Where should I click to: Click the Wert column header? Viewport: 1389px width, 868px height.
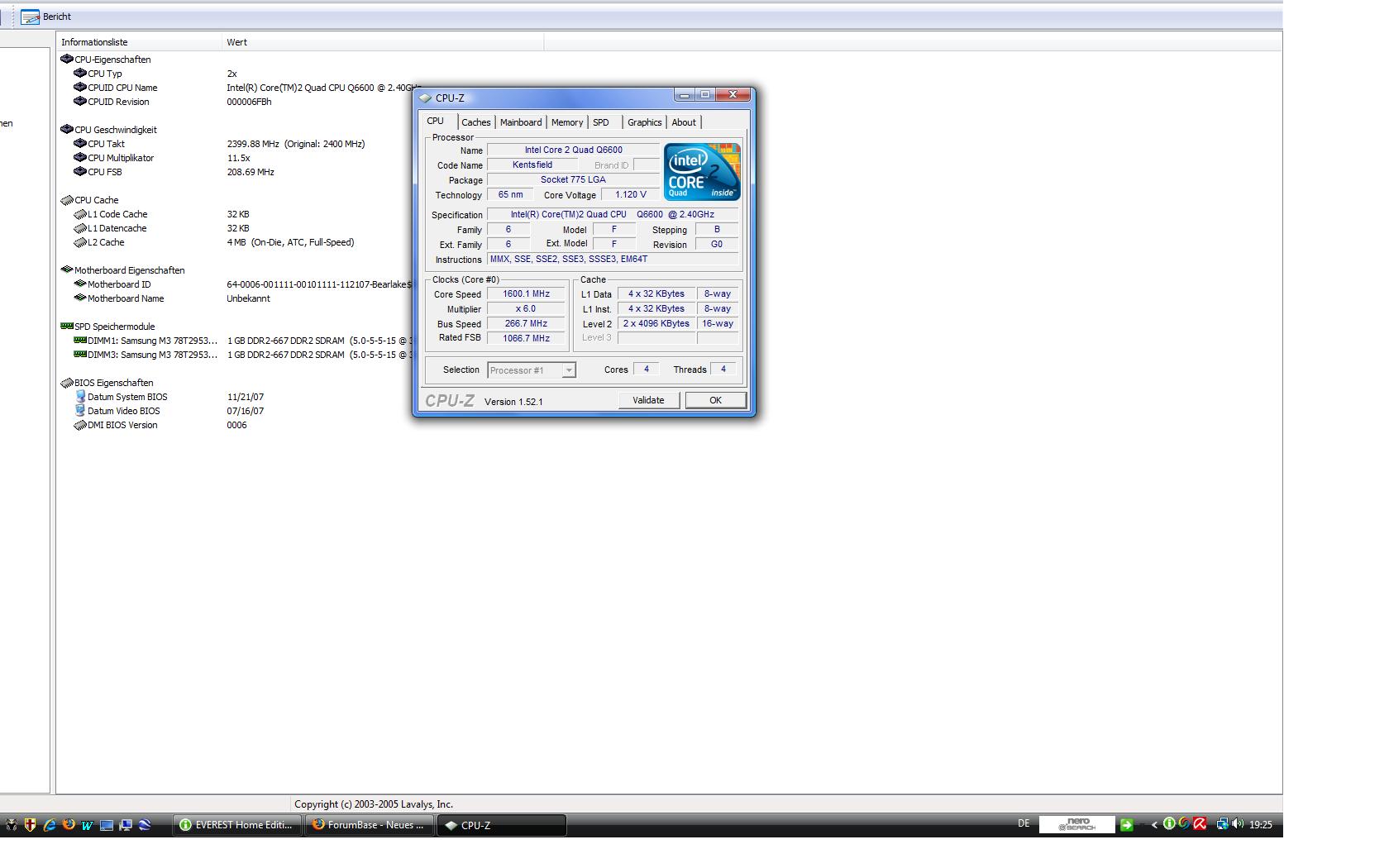(x=383, y=42)
